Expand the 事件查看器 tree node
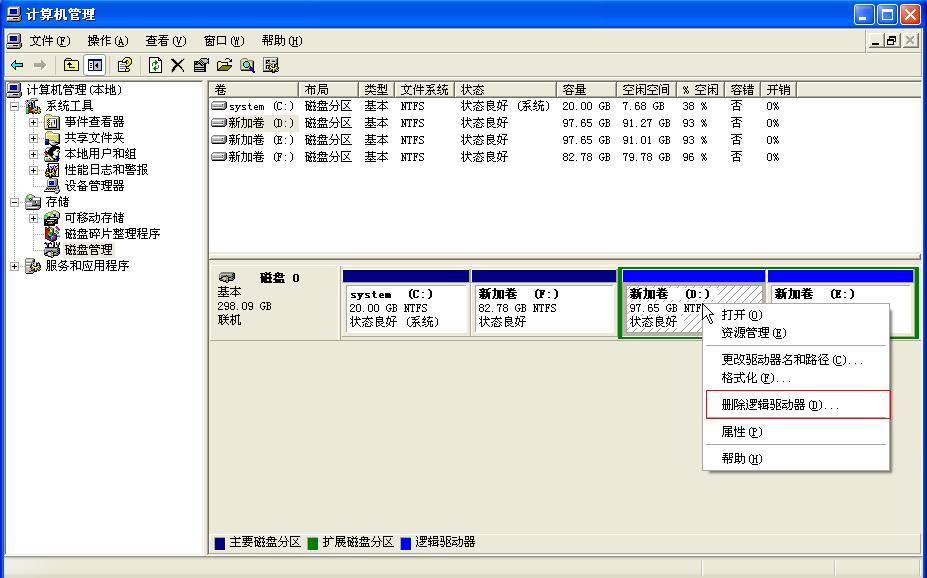927x578 pixels. (33, 122)
